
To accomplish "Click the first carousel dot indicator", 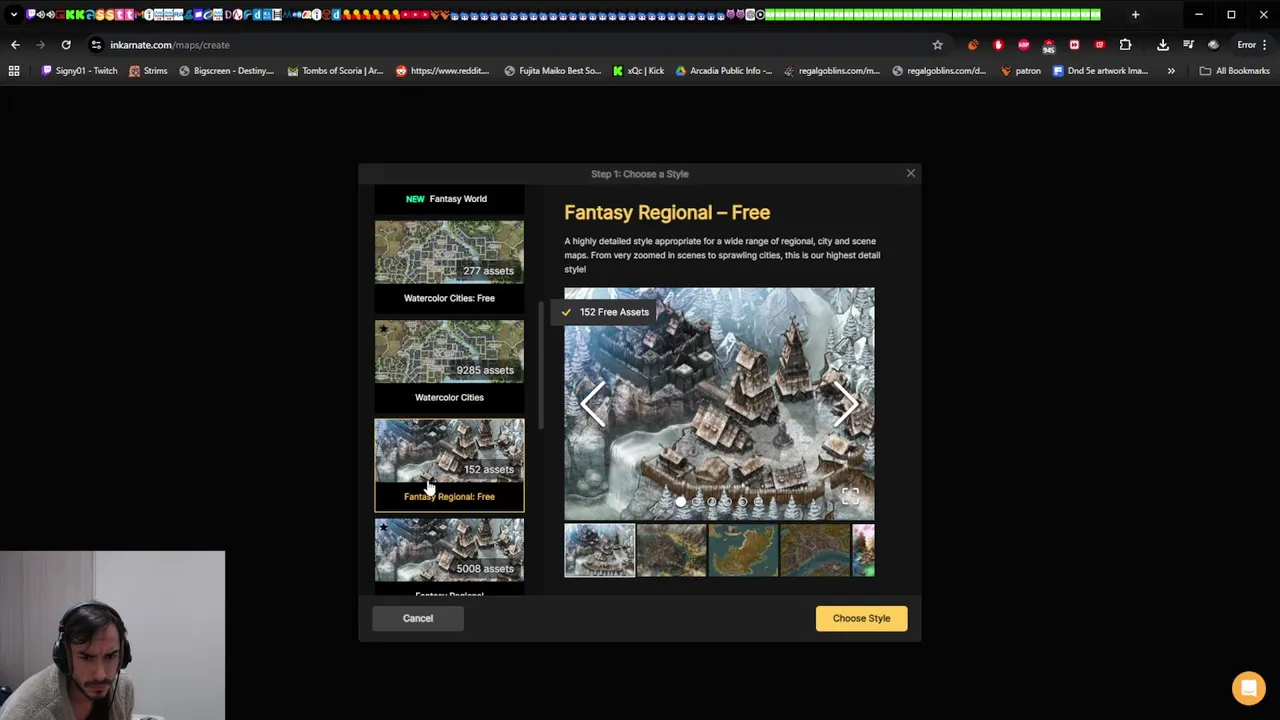I will [x=681, y=501].
